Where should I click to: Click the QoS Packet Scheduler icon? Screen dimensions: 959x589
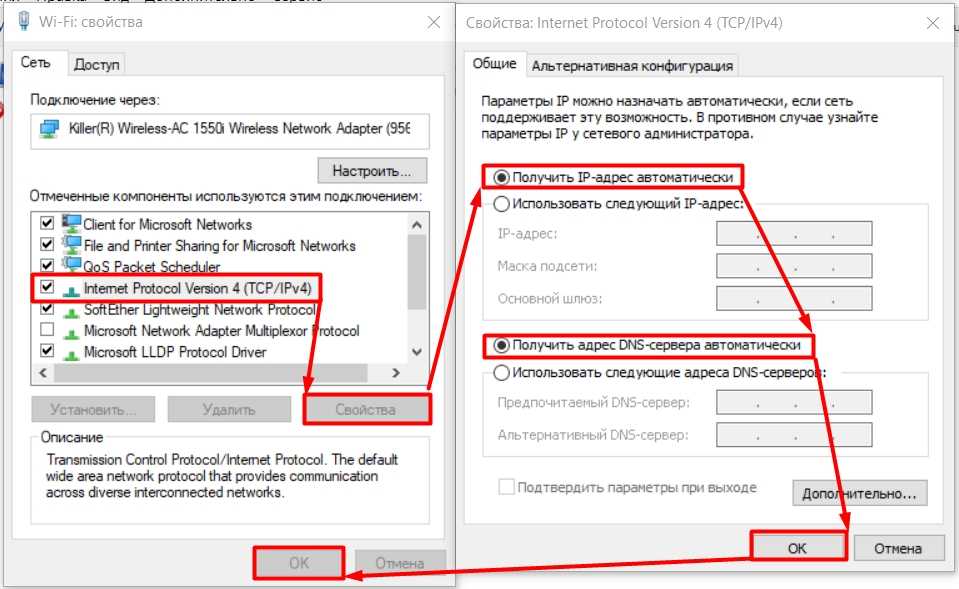tap(71, 267)
